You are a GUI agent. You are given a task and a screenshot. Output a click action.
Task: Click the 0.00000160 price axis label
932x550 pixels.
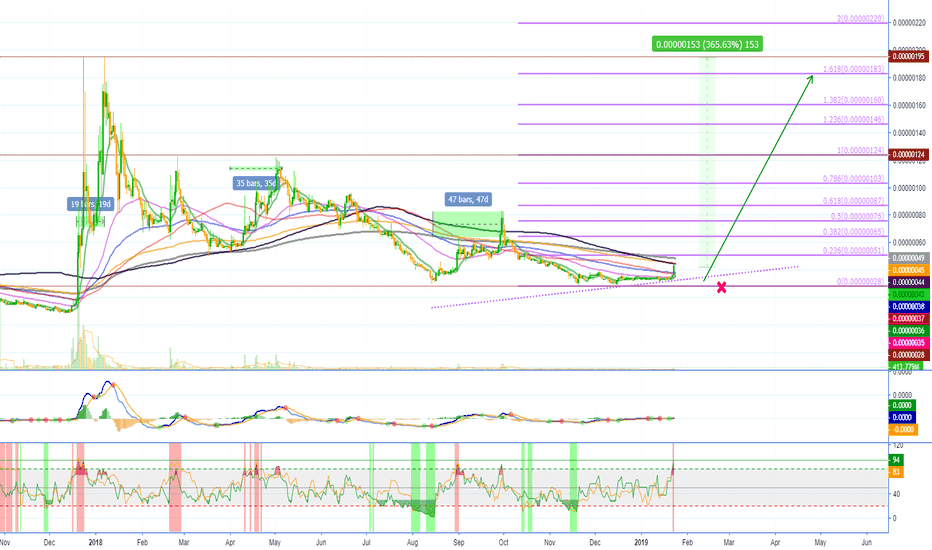pos(909,105)
